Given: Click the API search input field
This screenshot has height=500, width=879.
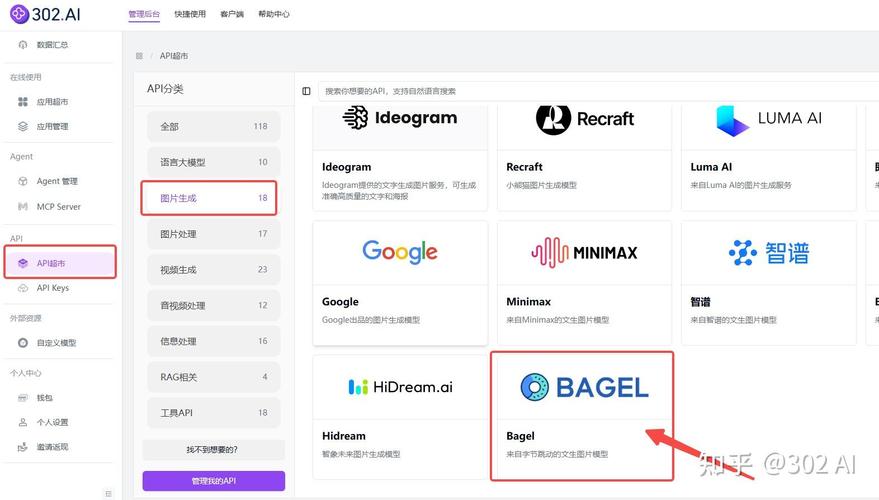Looking at the screenshot, I should (x=598, y=91).
